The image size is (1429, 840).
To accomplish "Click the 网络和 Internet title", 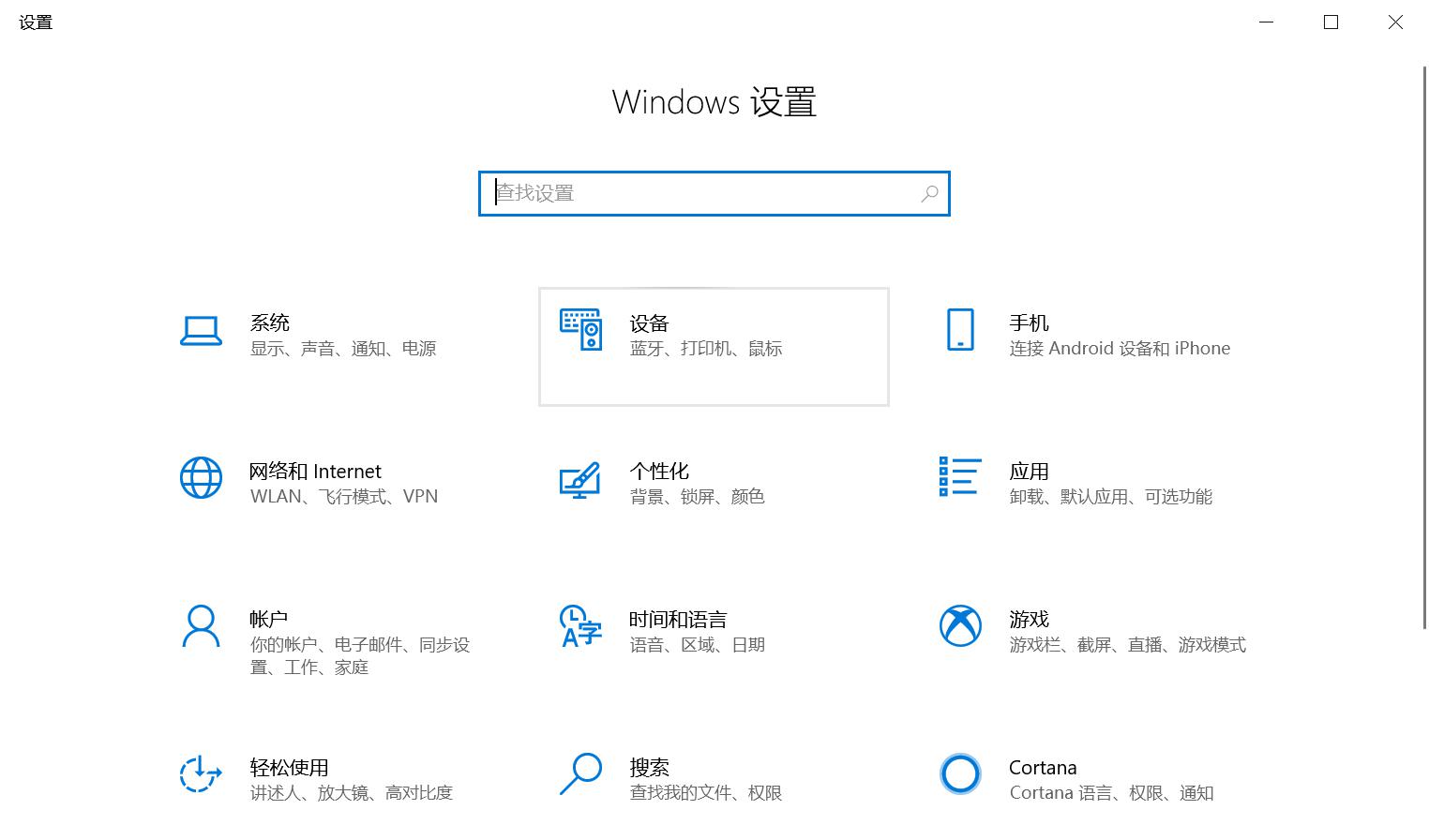I will click(315, 471).
